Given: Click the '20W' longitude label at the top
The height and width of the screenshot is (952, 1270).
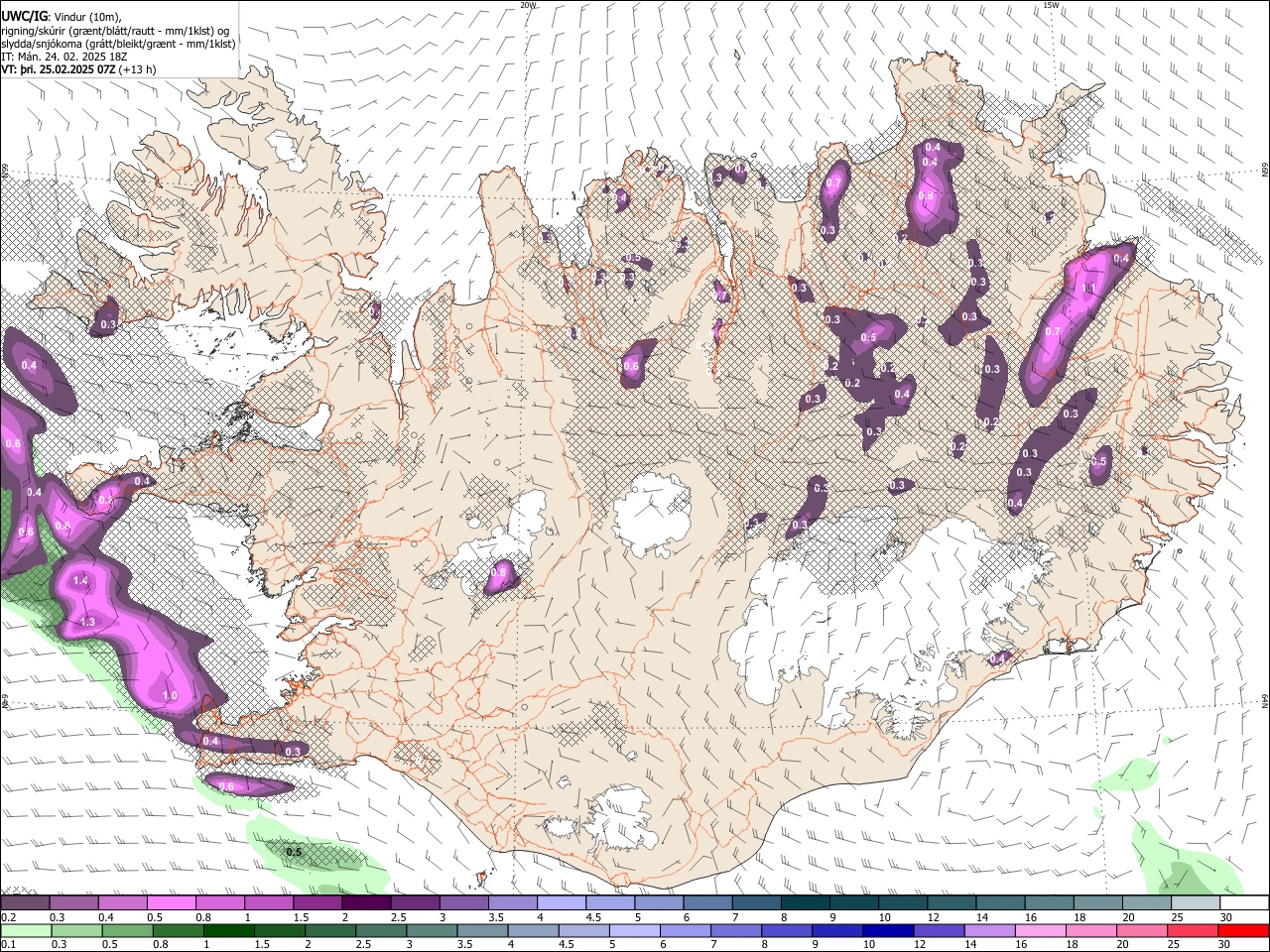Looking at the screenshot, I should point(528,5).
